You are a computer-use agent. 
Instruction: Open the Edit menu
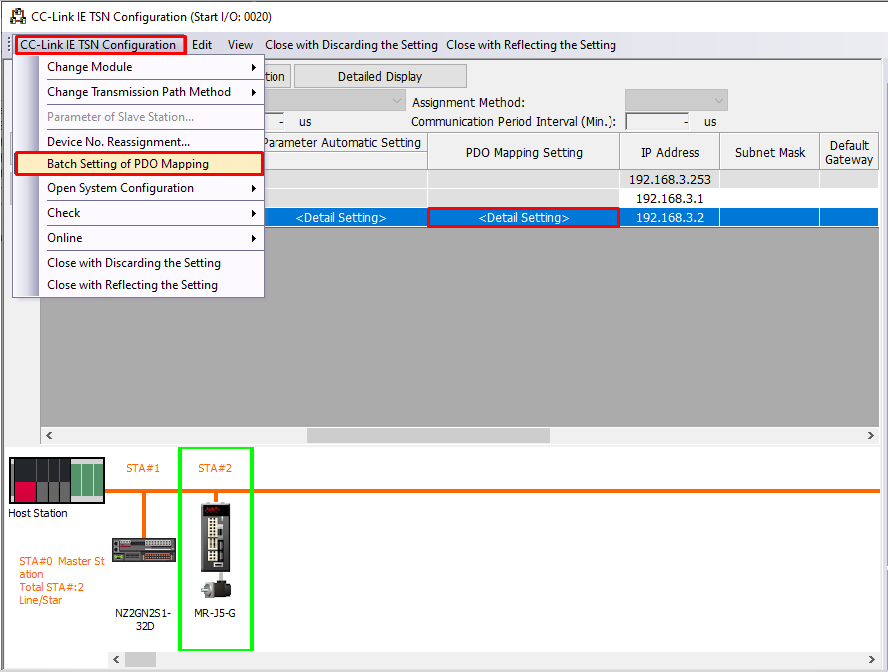(202, 45)
